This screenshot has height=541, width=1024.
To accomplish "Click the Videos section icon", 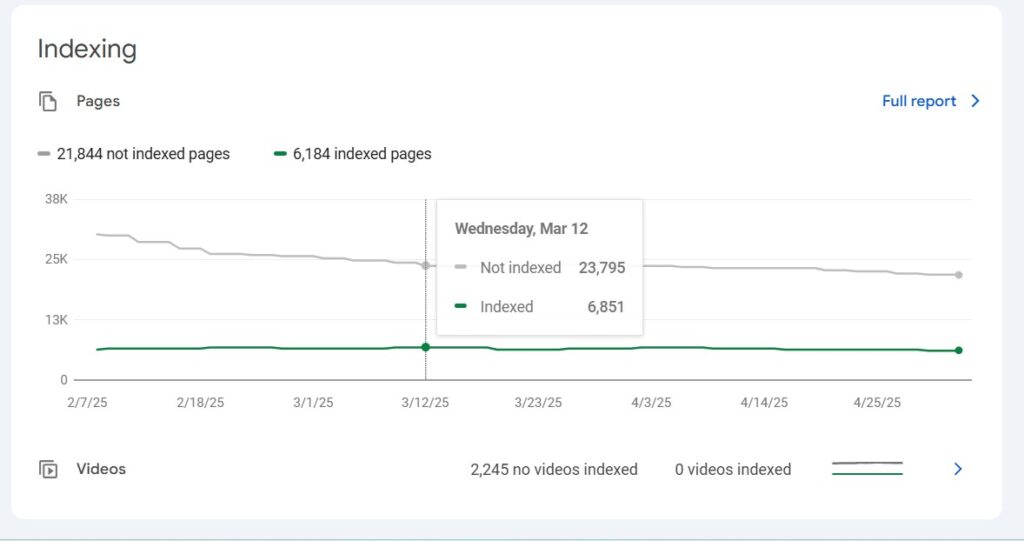I will click(47, 469).
